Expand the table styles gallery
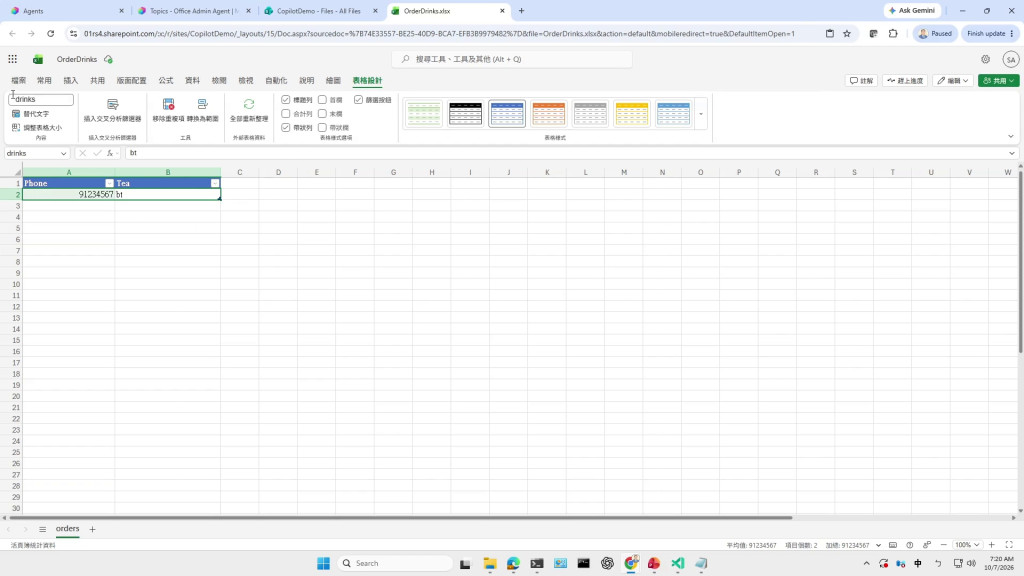 click(701, 114)
